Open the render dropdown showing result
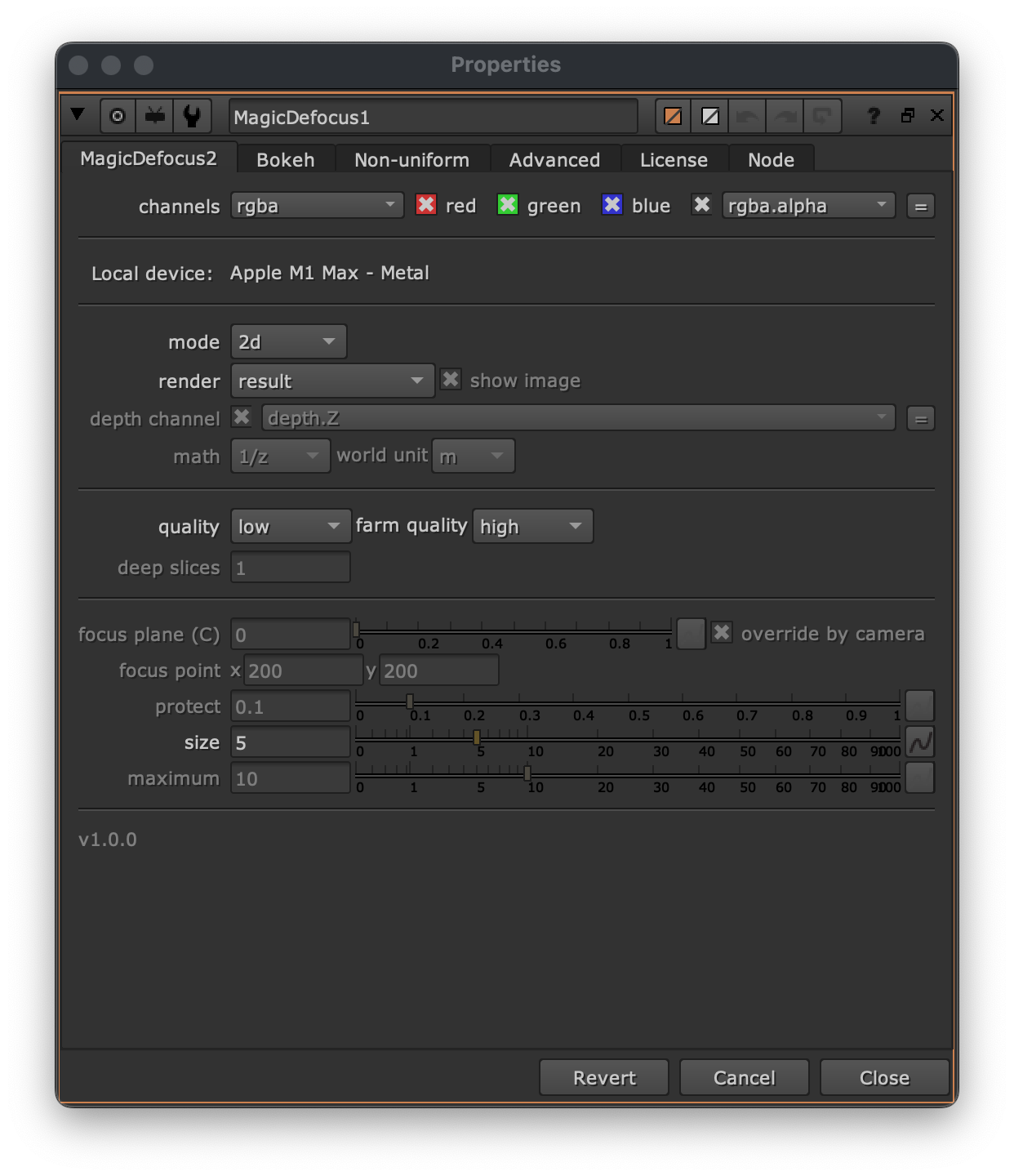1014x1176 pixels. coord(332,381)
